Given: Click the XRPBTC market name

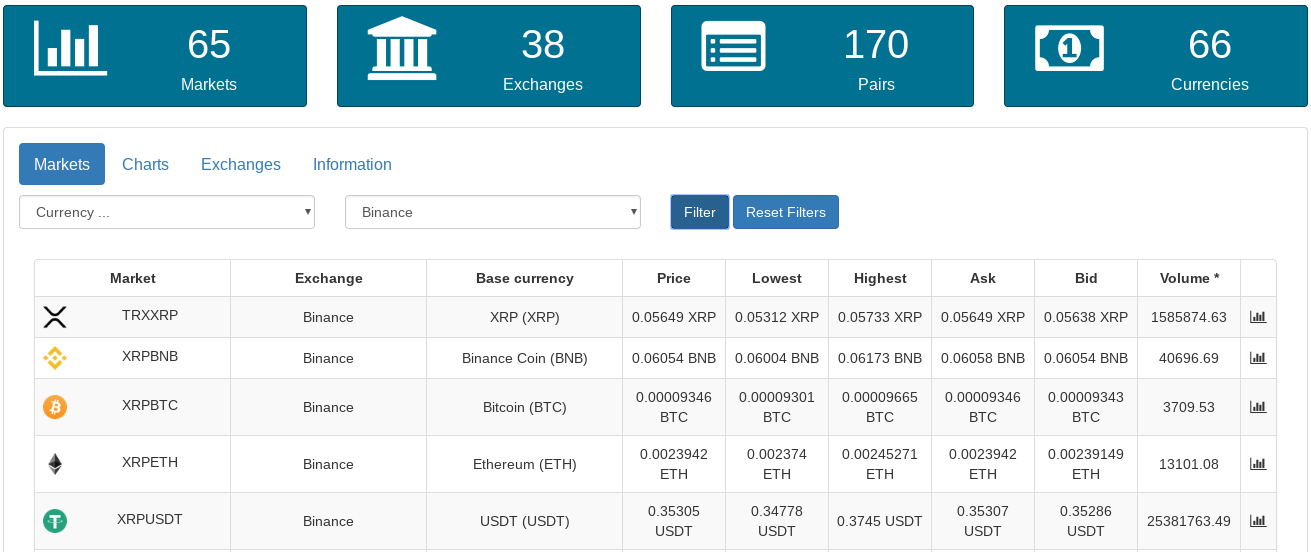Looking at the screenshot, I should [x=150, y=405].
